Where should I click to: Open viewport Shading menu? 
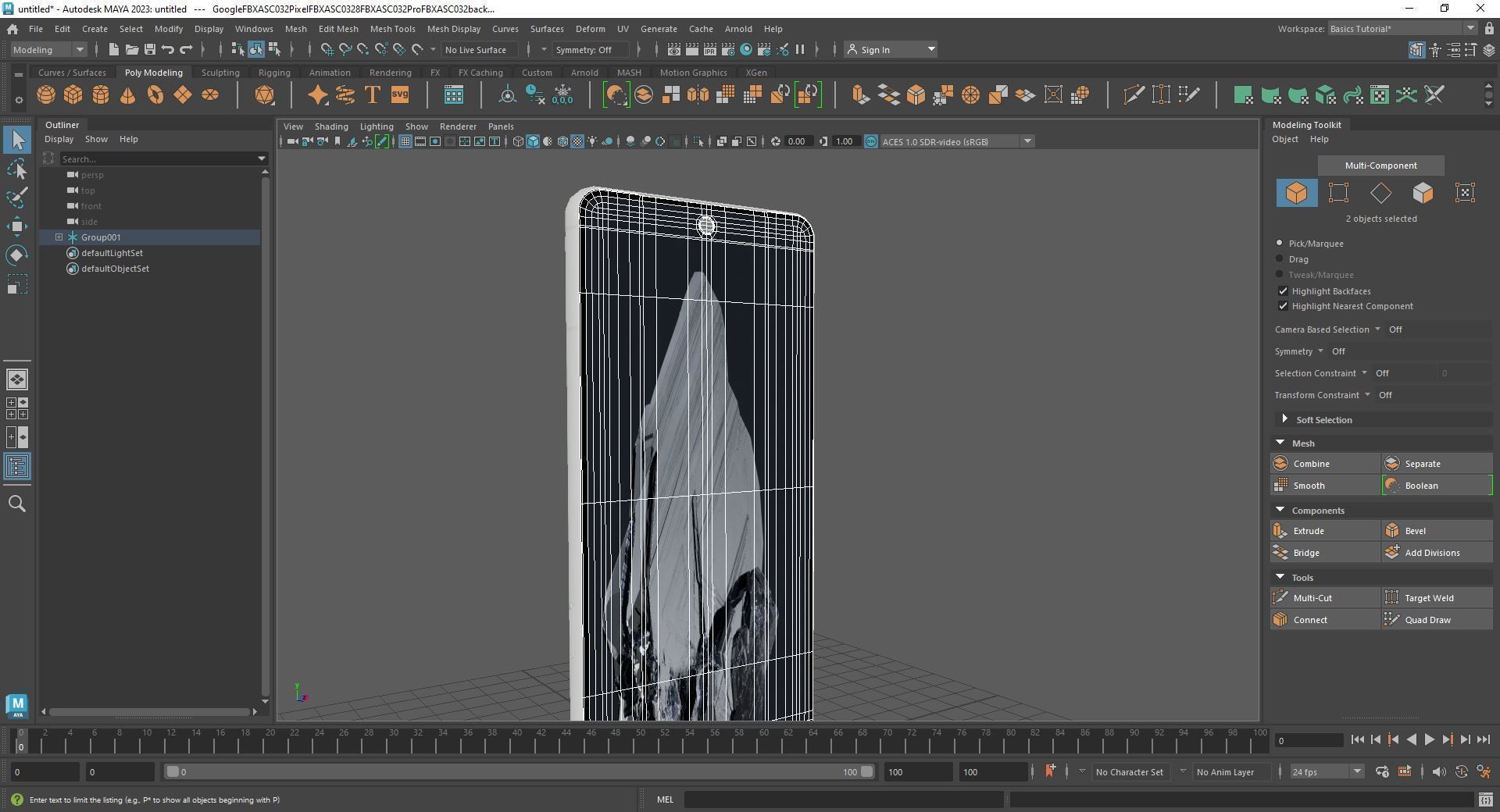(x=331, y=126)
